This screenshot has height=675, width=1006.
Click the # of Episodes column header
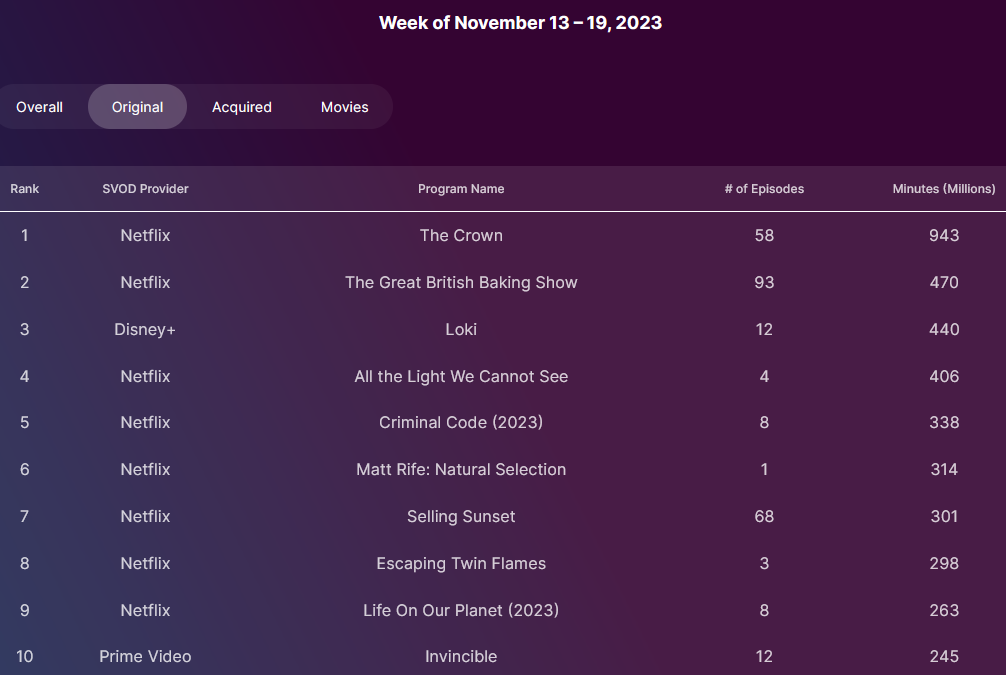tap(764, 189)
